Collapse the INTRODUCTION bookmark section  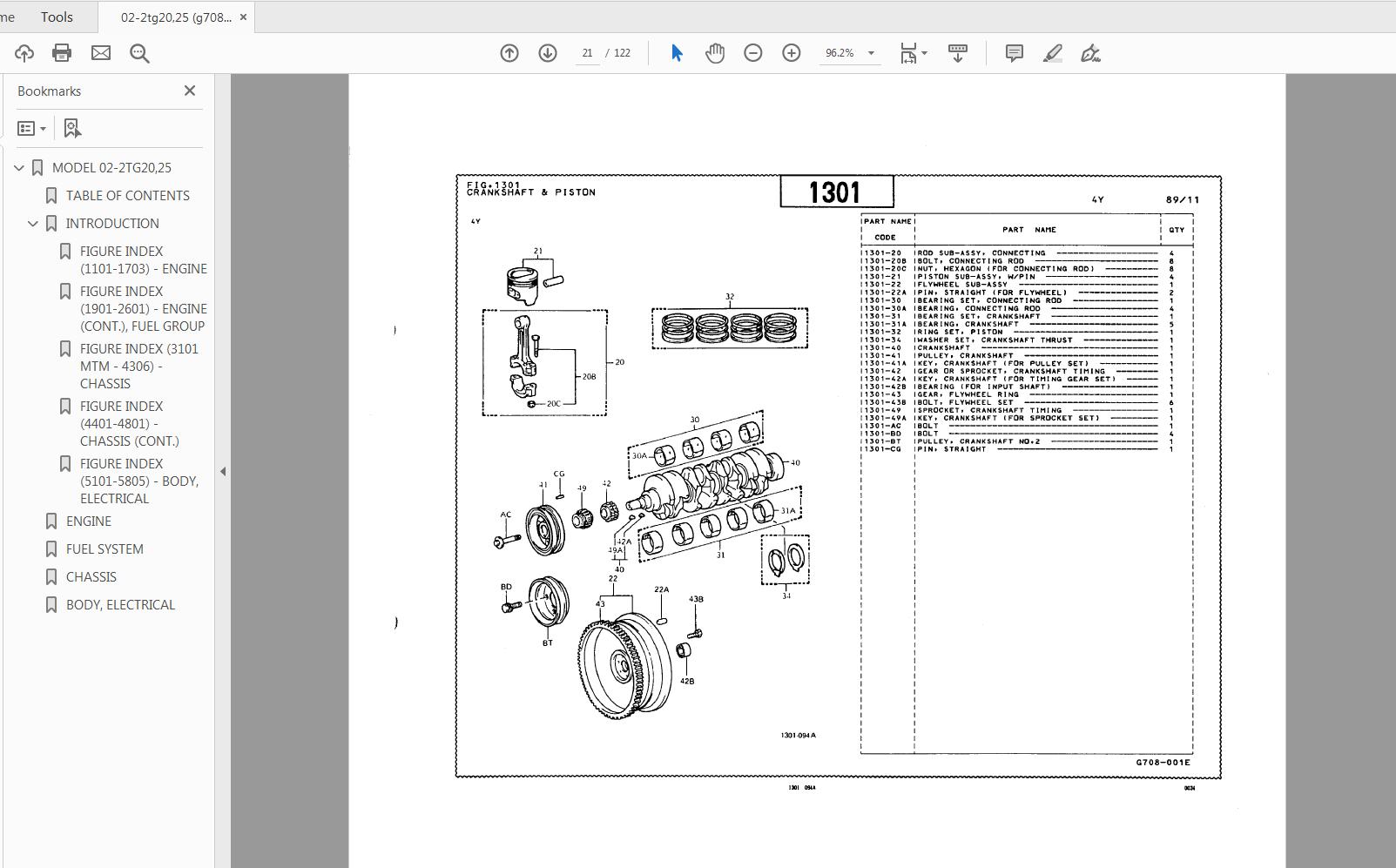[32, 223]
